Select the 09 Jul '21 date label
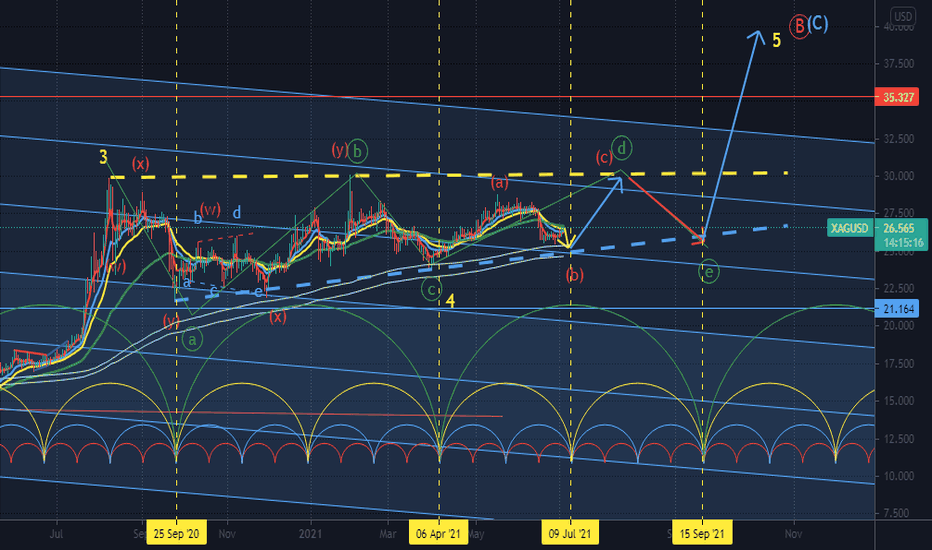The image size is (932, 550). click(x=570, y=533)
